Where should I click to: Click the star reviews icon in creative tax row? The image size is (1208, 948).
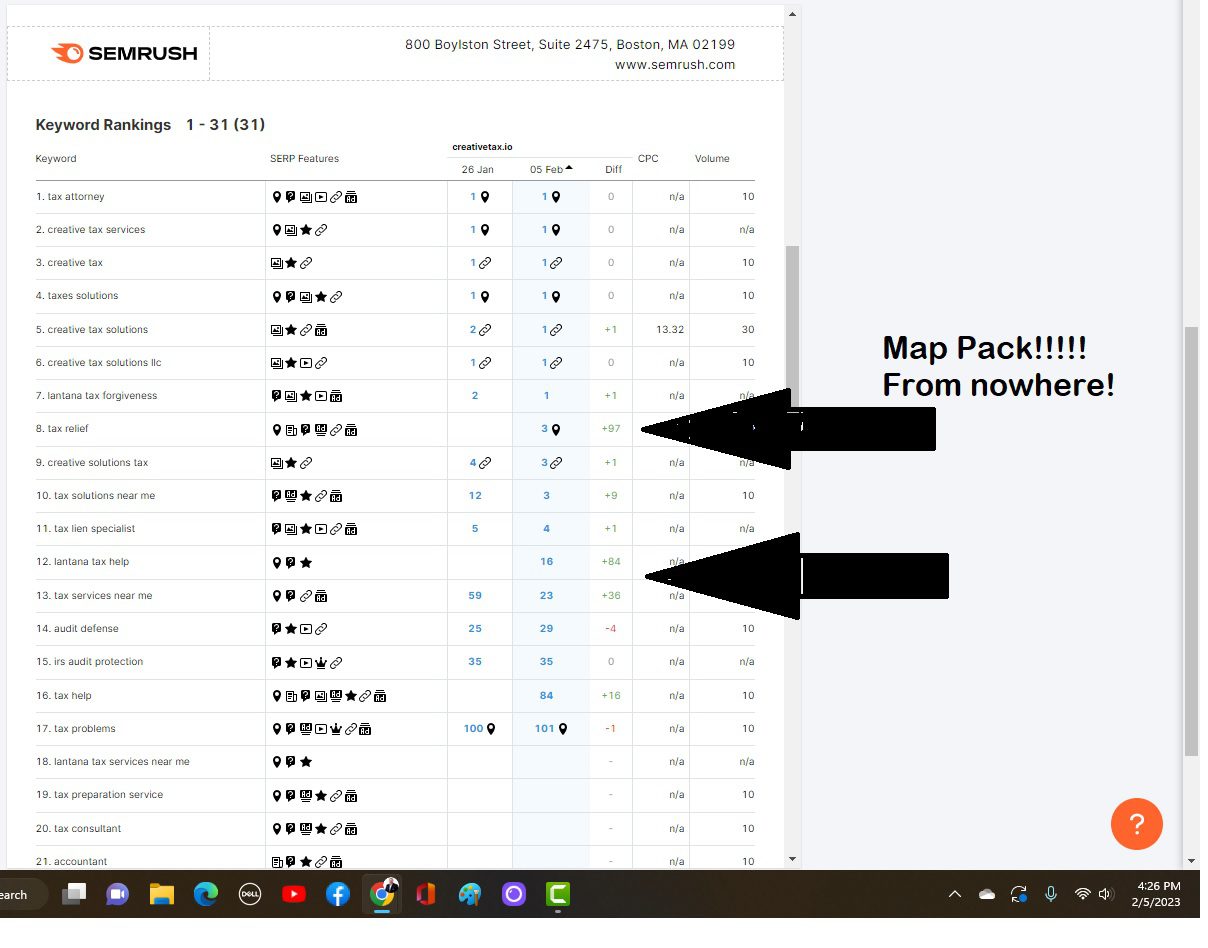coord(291,263)
